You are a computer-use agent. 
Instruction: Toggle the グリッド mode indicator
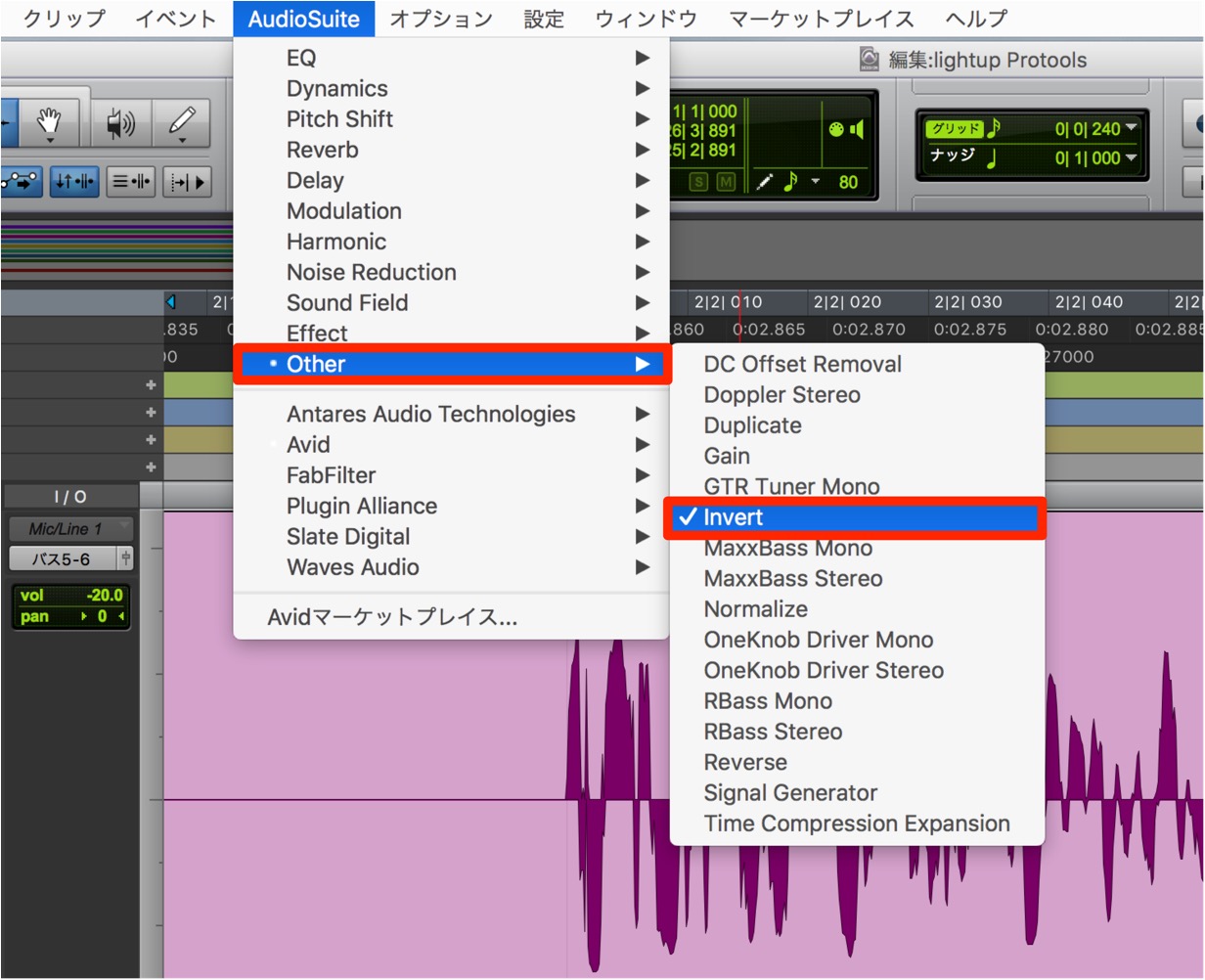(x=954, y=129)
